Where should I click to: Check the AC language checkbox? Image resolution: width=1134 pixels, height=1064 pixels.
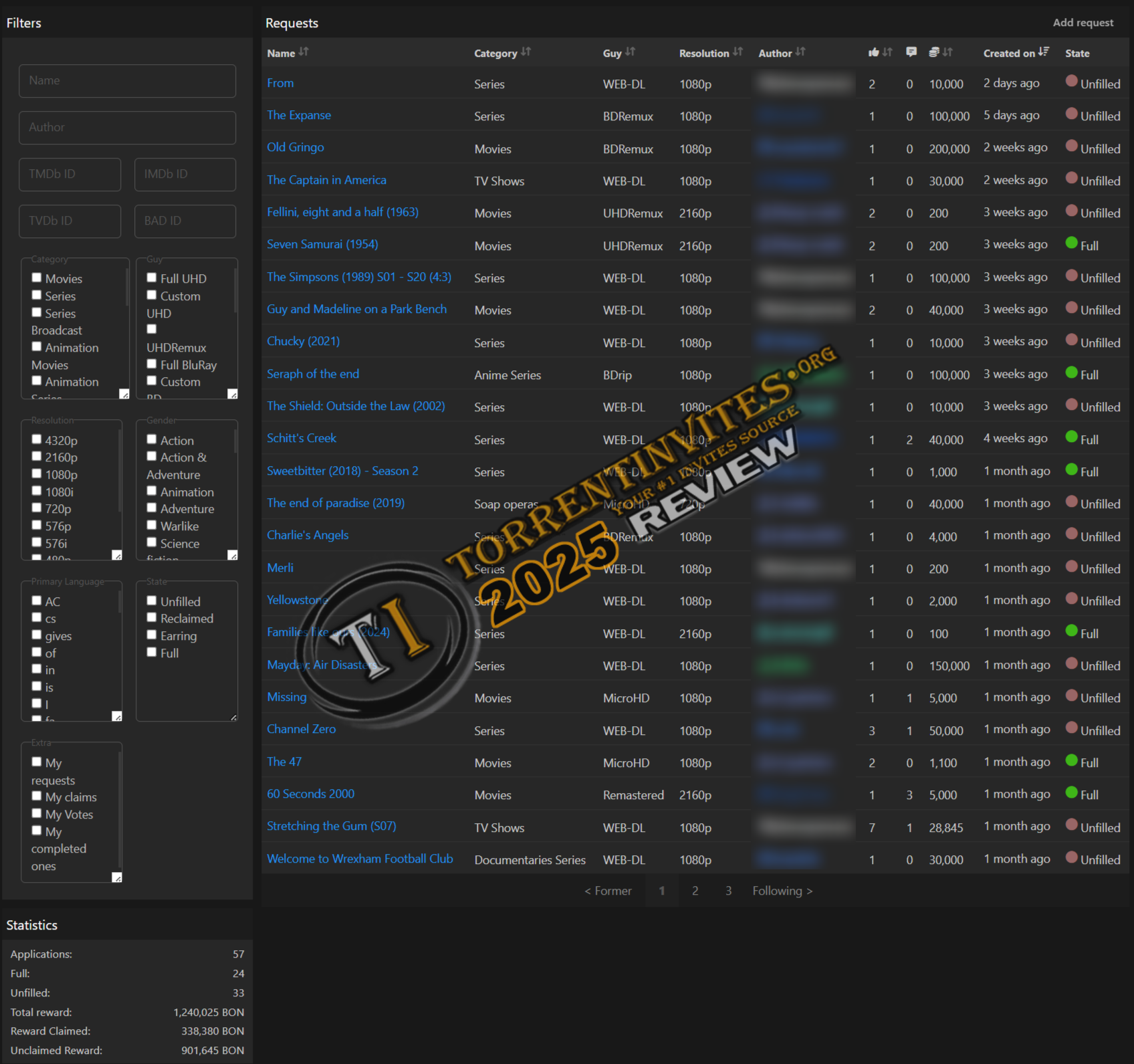point(37,601)
